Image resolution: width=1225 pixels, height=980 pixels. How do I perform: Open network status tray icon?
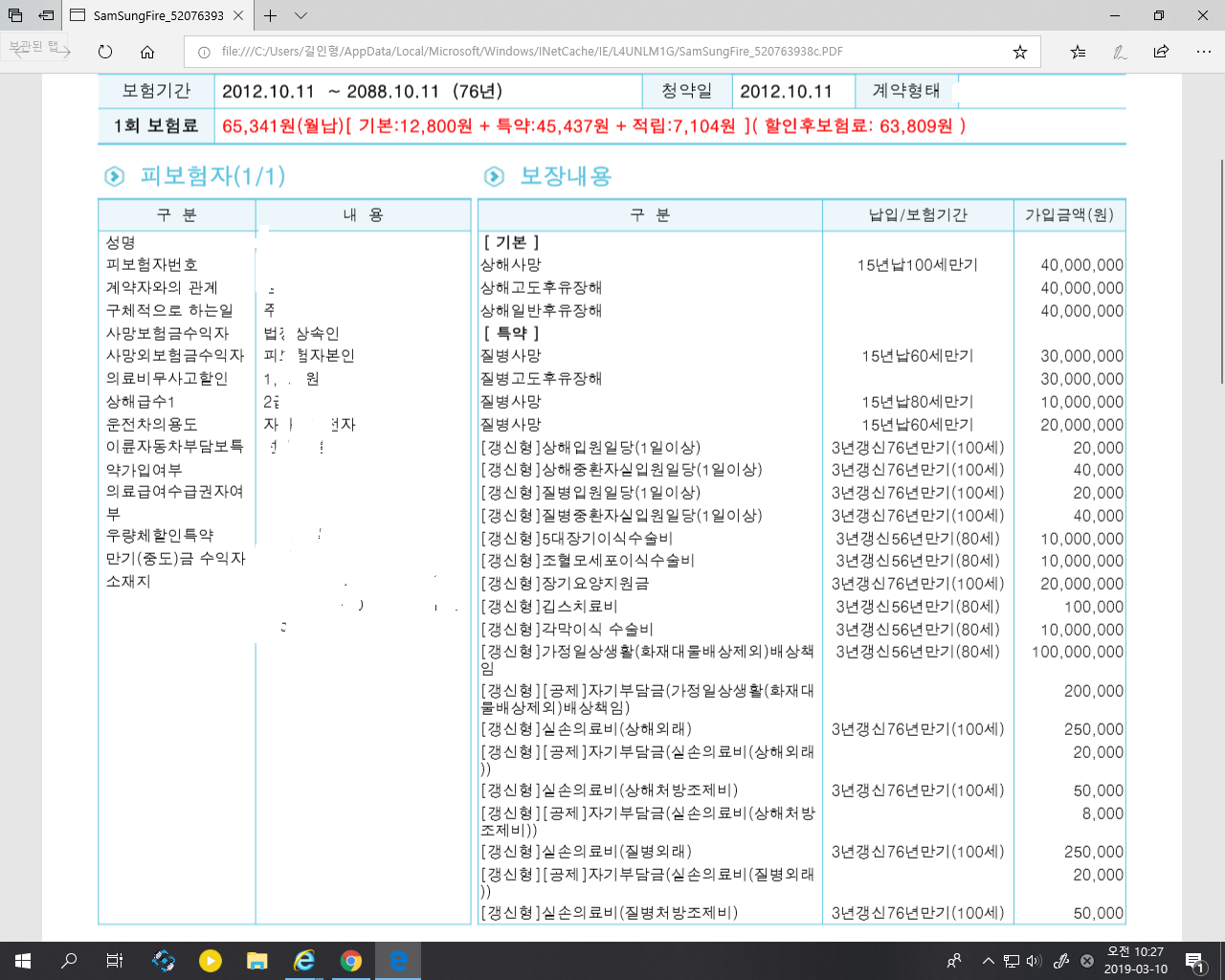coord(1011,961)
